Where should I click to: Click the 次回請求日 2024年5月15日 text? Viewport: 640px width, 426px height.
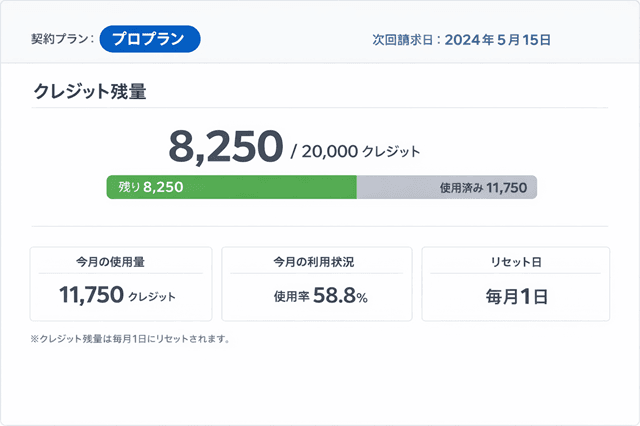pos(461,40)
